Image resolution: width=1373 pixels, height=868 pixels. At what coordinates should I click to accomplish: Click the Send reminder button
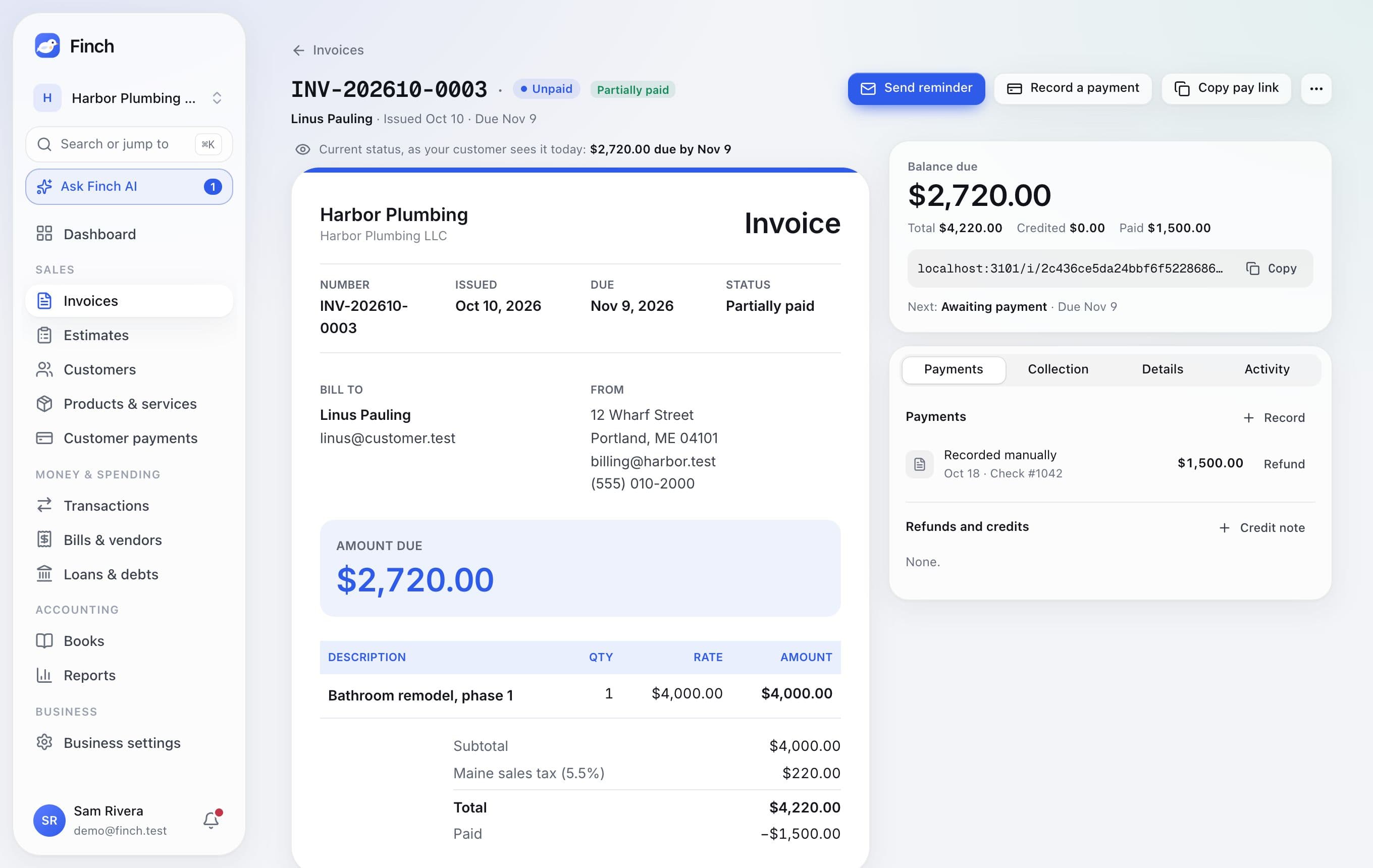[x=916, y=88]
